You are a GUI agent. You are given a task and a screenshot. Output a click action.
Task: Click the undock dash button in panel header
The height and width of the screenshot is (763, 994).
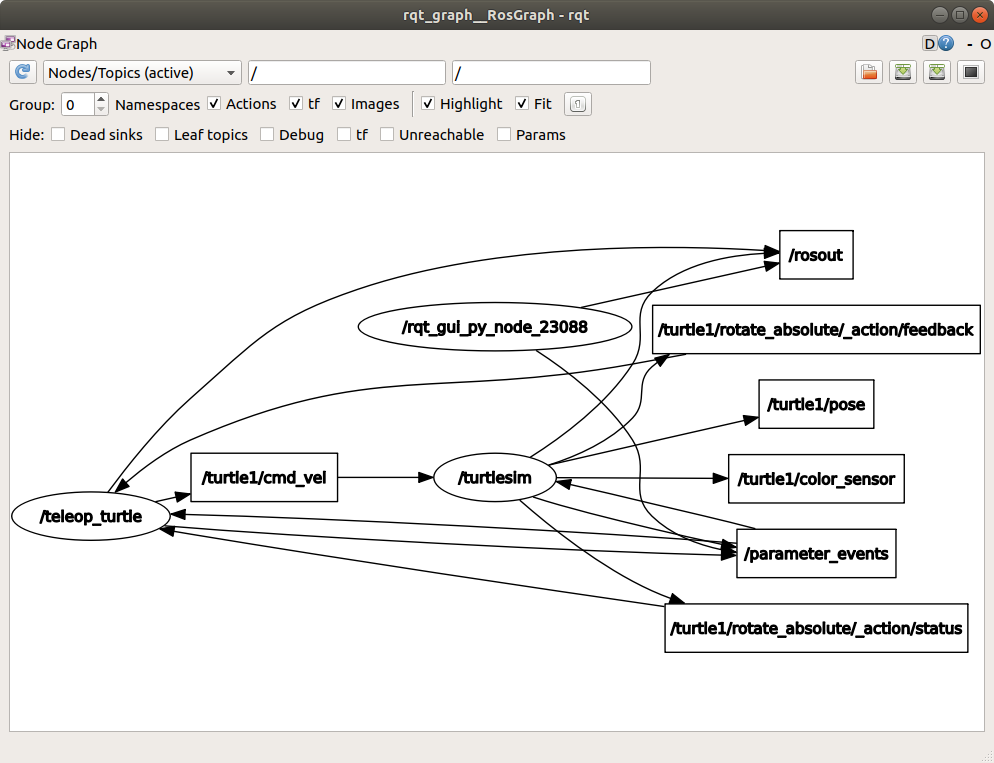point(969,44)
